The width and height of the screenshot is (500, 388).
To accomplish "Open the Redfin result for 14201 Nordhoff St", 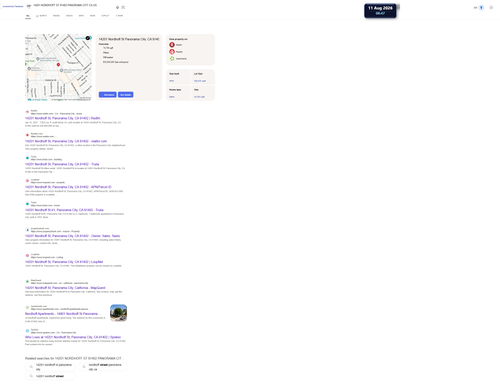I will click(62, 118).
